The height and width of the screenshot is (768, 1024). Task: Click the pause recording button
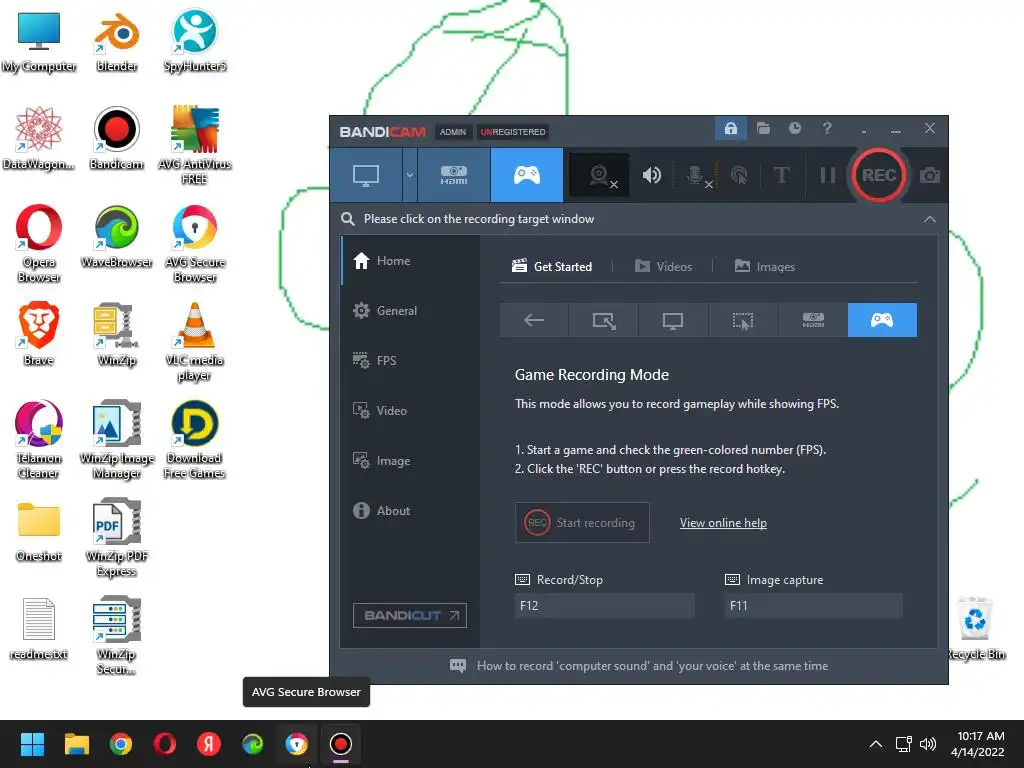(827, 175)
